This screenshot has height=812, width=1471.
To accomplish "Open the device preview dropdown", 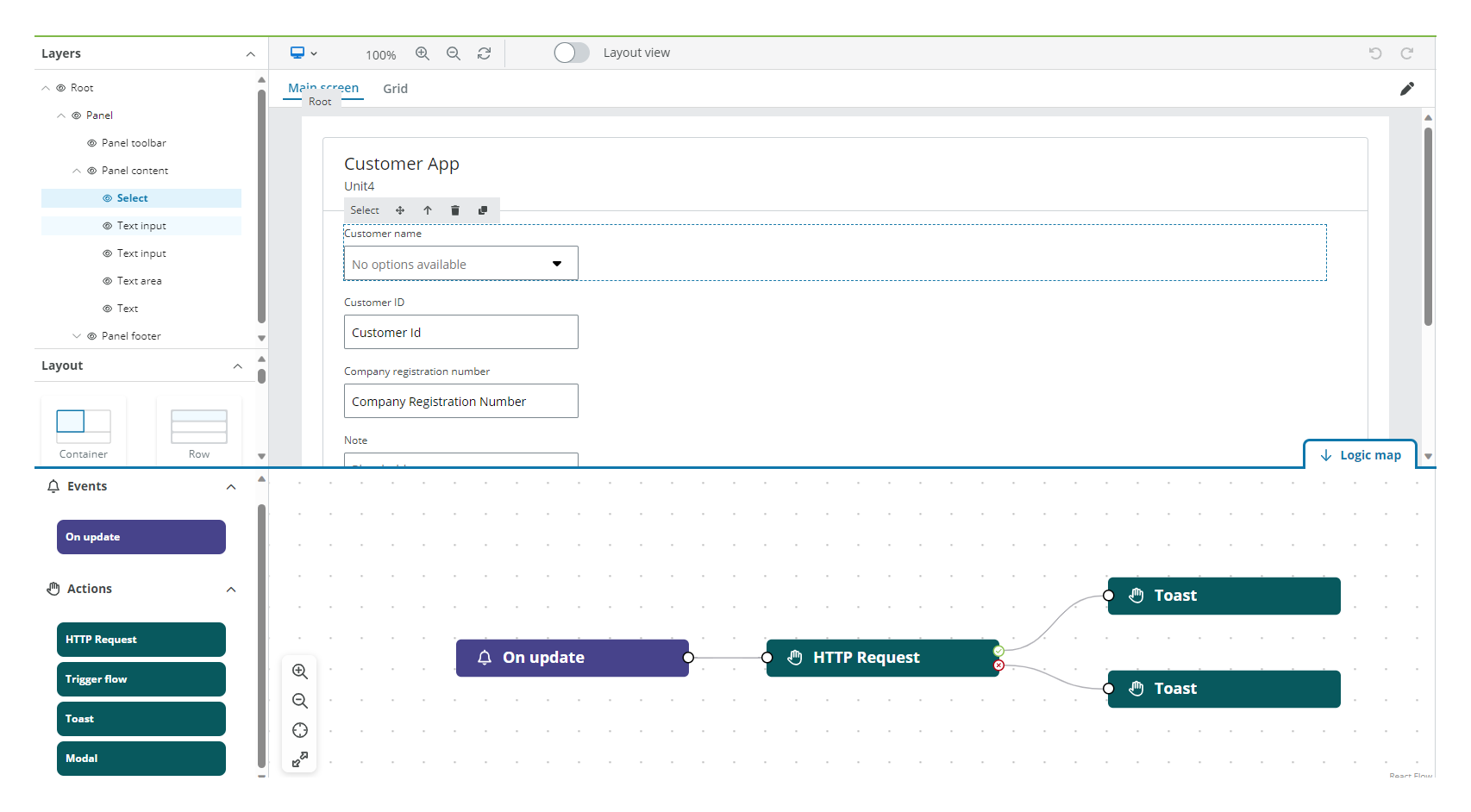I will click(x=304, y=53).
